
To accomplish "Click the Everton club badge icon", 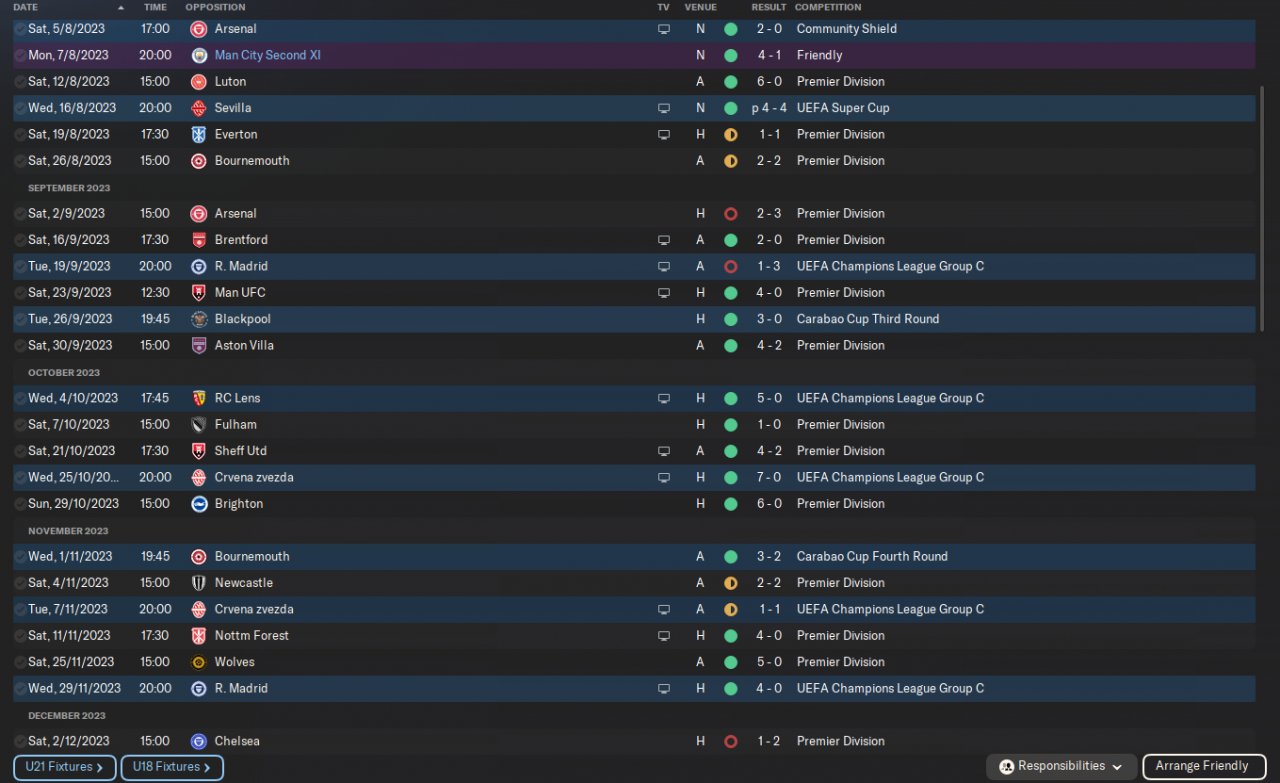I will (x=199, y=134).
